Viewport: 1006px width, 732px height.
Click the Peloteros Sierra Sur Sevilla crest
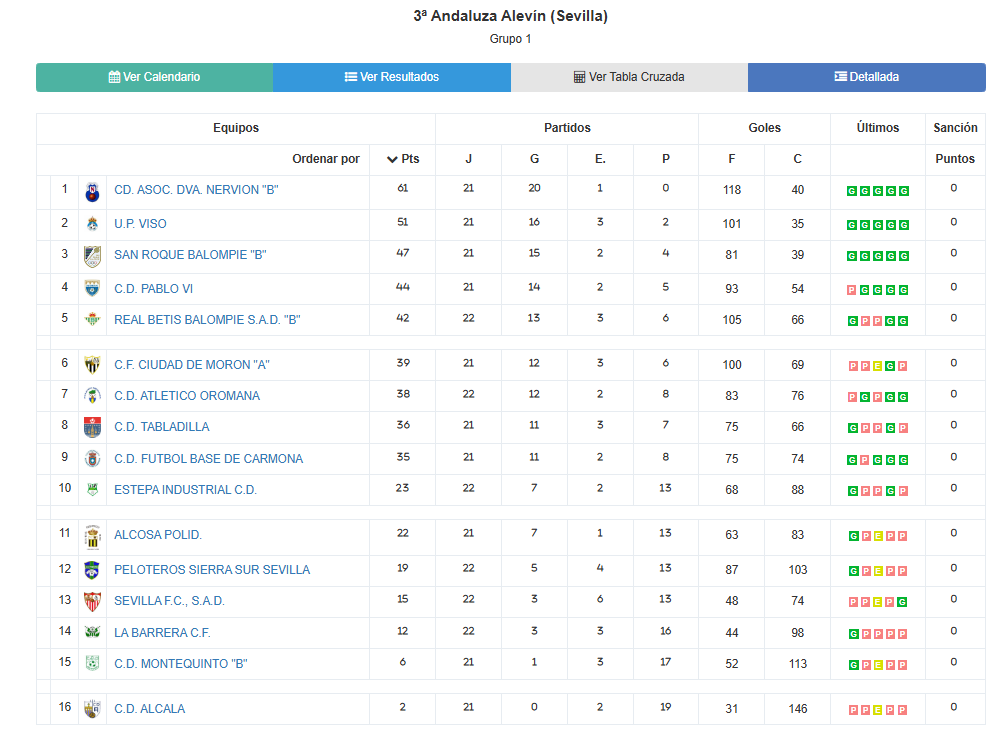coord(92,570)
